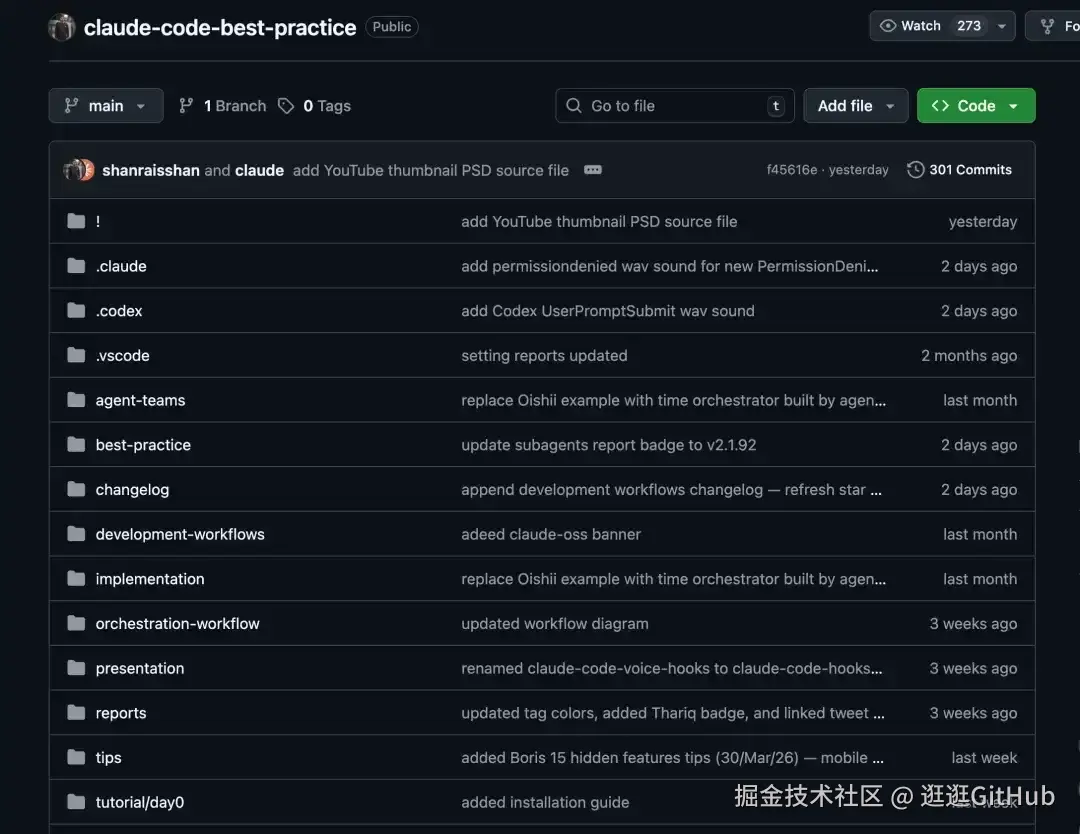
Task: Open the orchestration-workflow folder
Action: [x=177, y=624]
